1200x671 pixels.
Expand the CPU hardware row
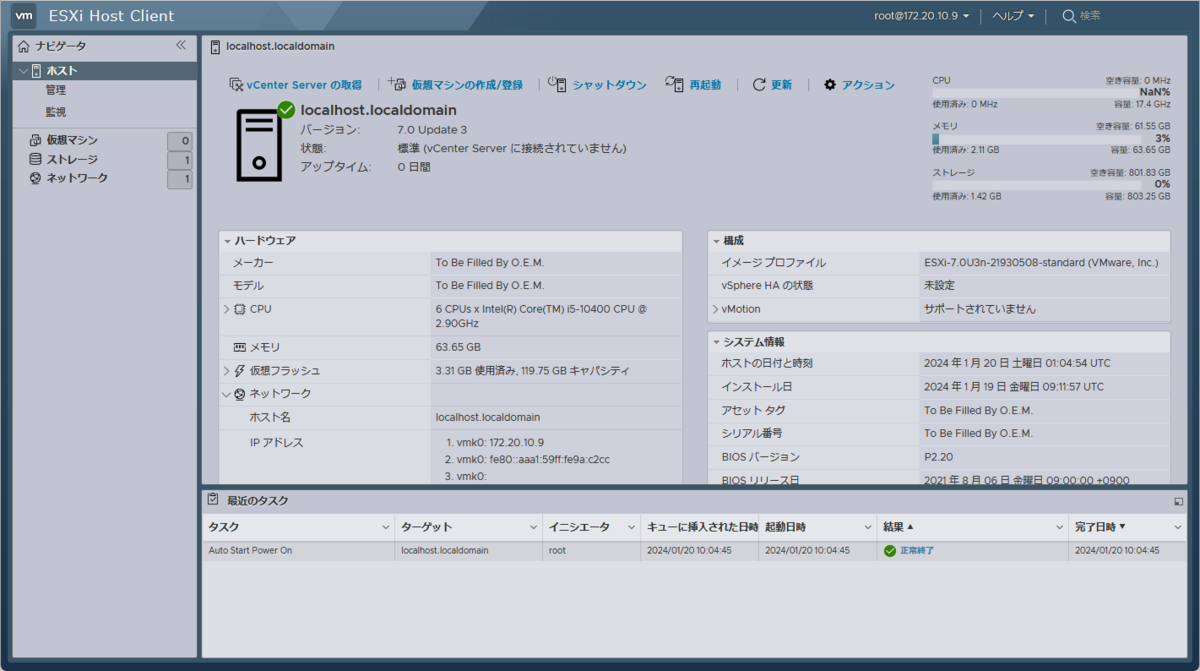click(227, 310)
